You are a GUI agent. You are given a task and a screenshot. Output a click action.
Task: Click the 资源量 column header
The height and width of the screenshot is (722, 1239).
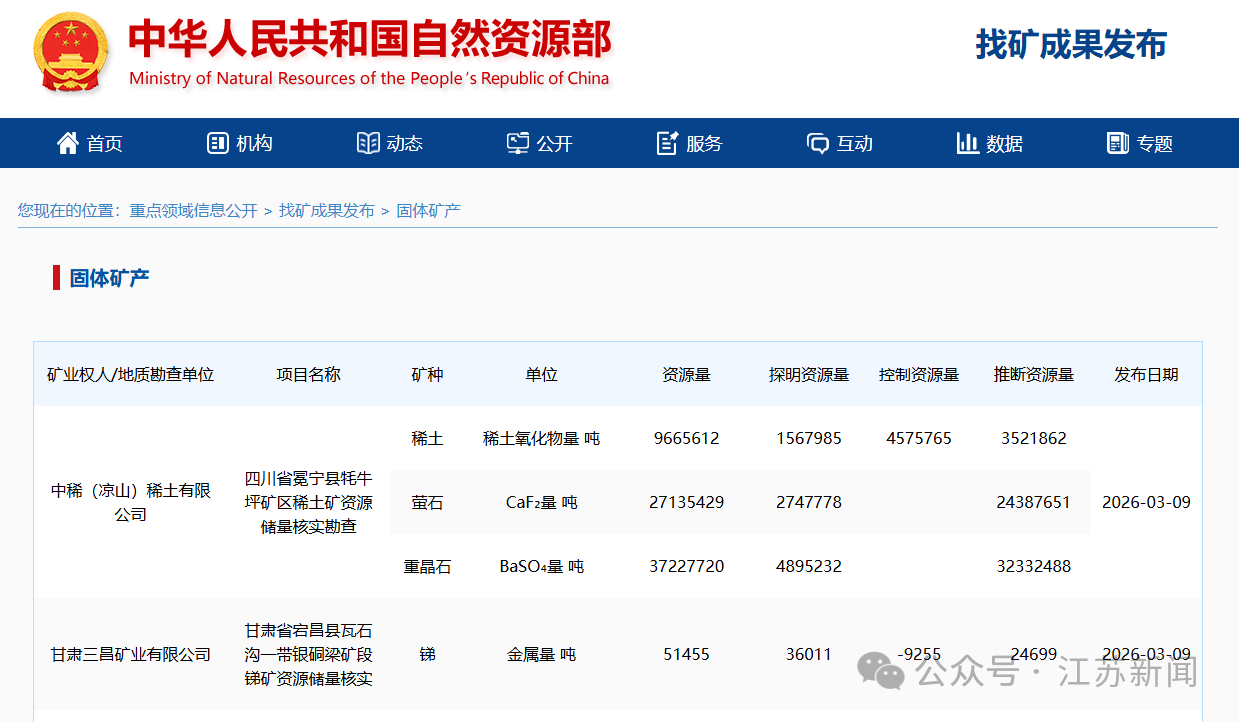686,375
